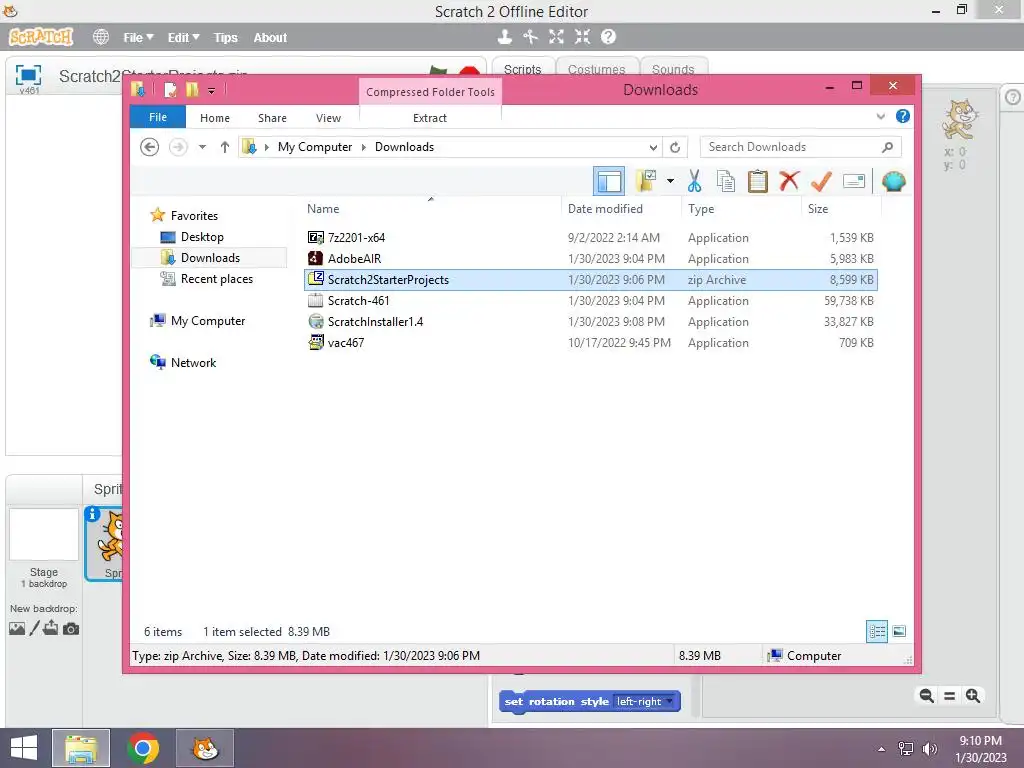Select Network in the navigation pane
The width and height of the screenshot is (1024, 768).
(193, 362)
